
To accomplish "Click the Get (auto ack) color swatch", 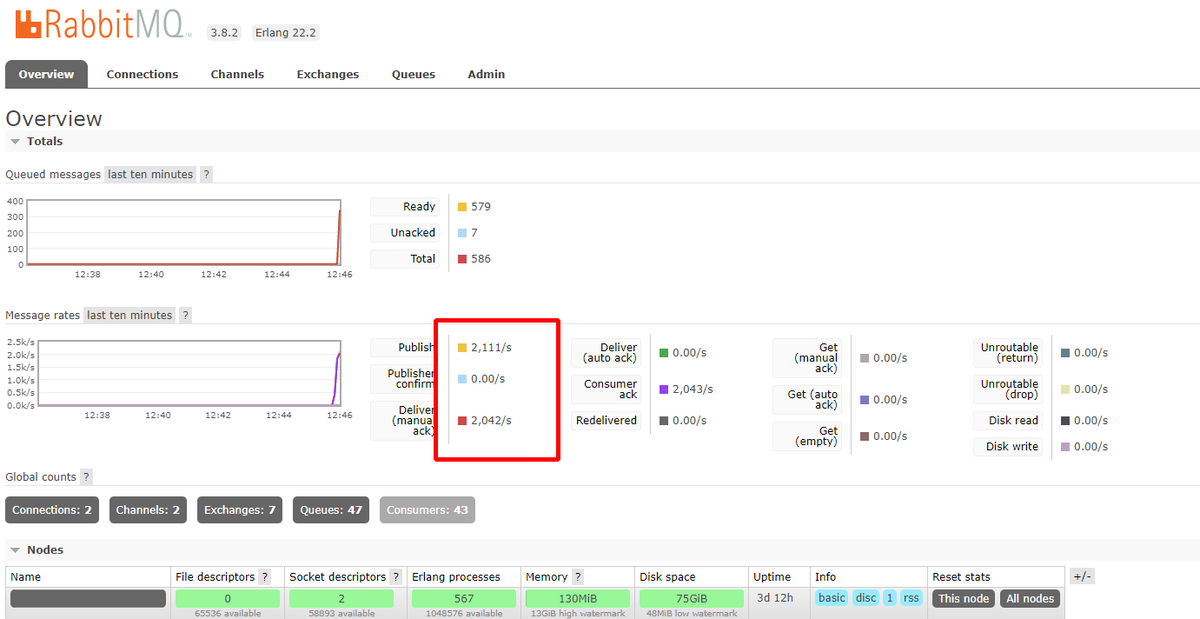I will tap(865, 400).
